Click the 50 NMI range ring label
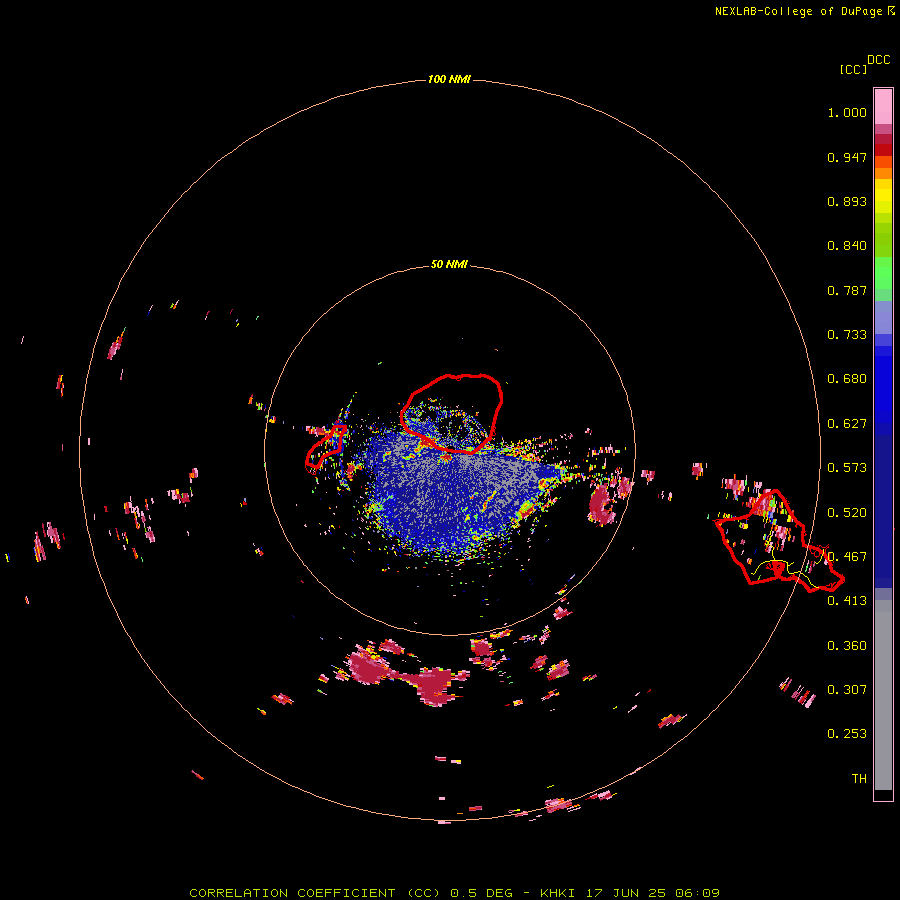 (449, 264)
